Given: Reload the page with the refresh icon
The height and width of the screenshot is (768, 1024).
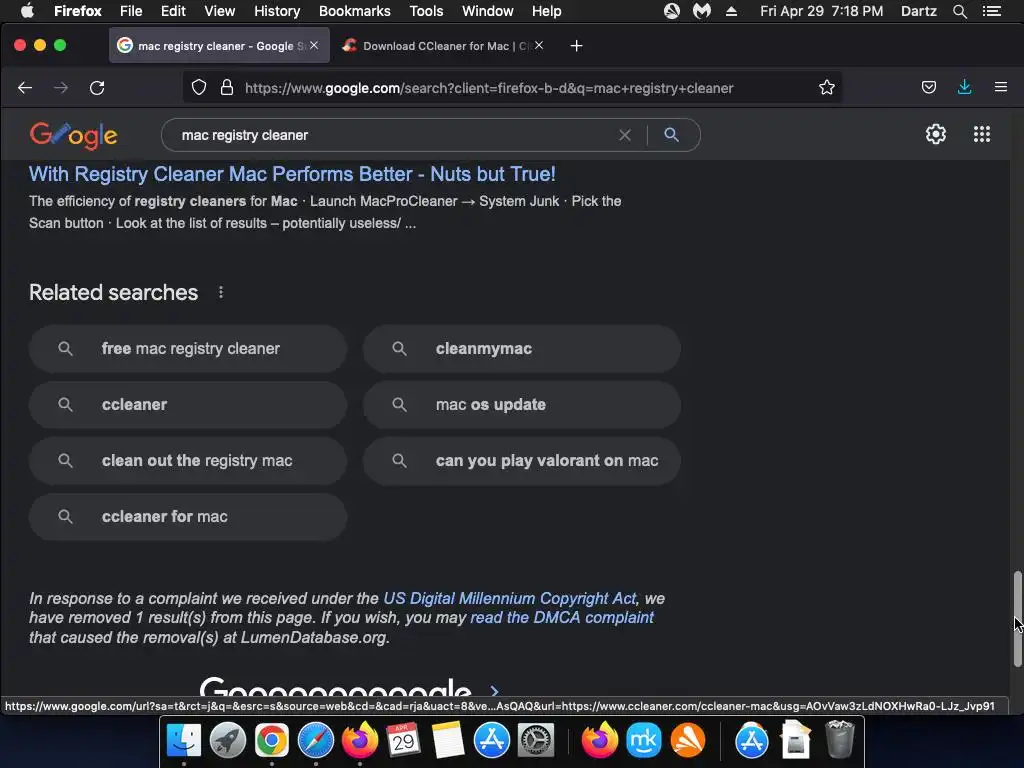Looking at the screenshot, I should [97, 88].
